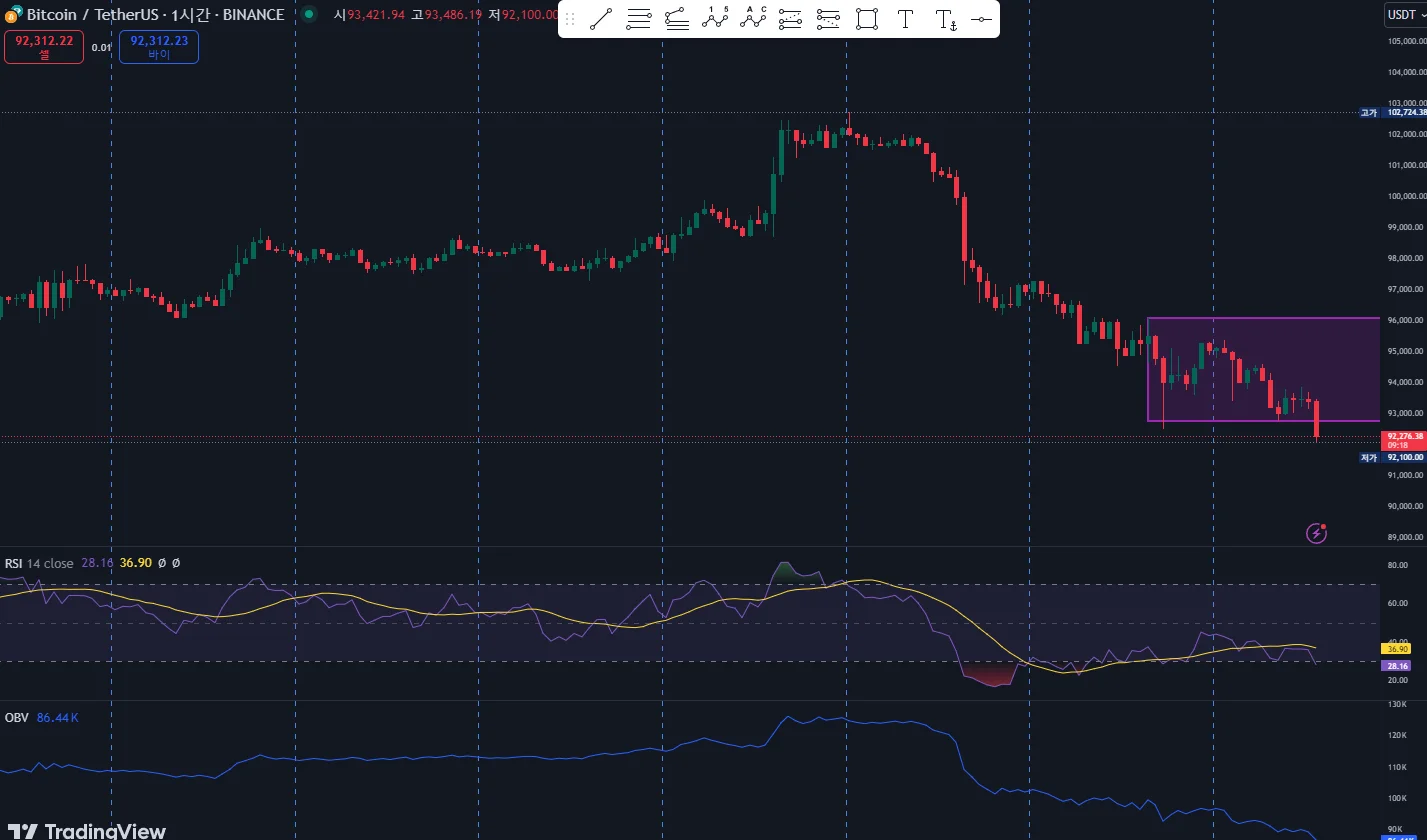Choose the trend-based Fib extension tool
Viewport: 1427px width, 840px height.
click(677, 19)
